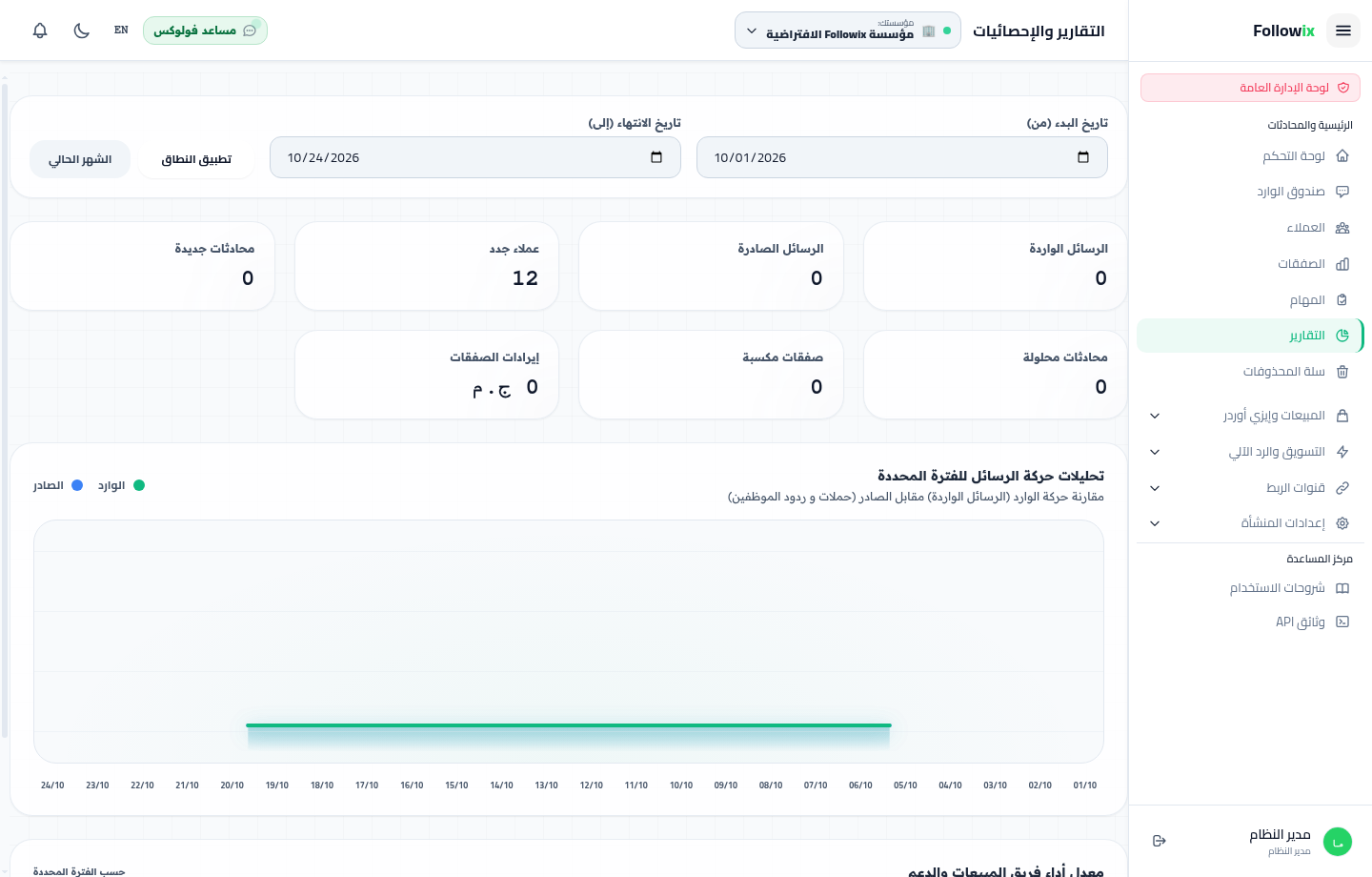The height and width of the screenshot is (877, 1372).
Task: Open لوحة الإدارة العامة panel
Action: (x=1250, y=88)
